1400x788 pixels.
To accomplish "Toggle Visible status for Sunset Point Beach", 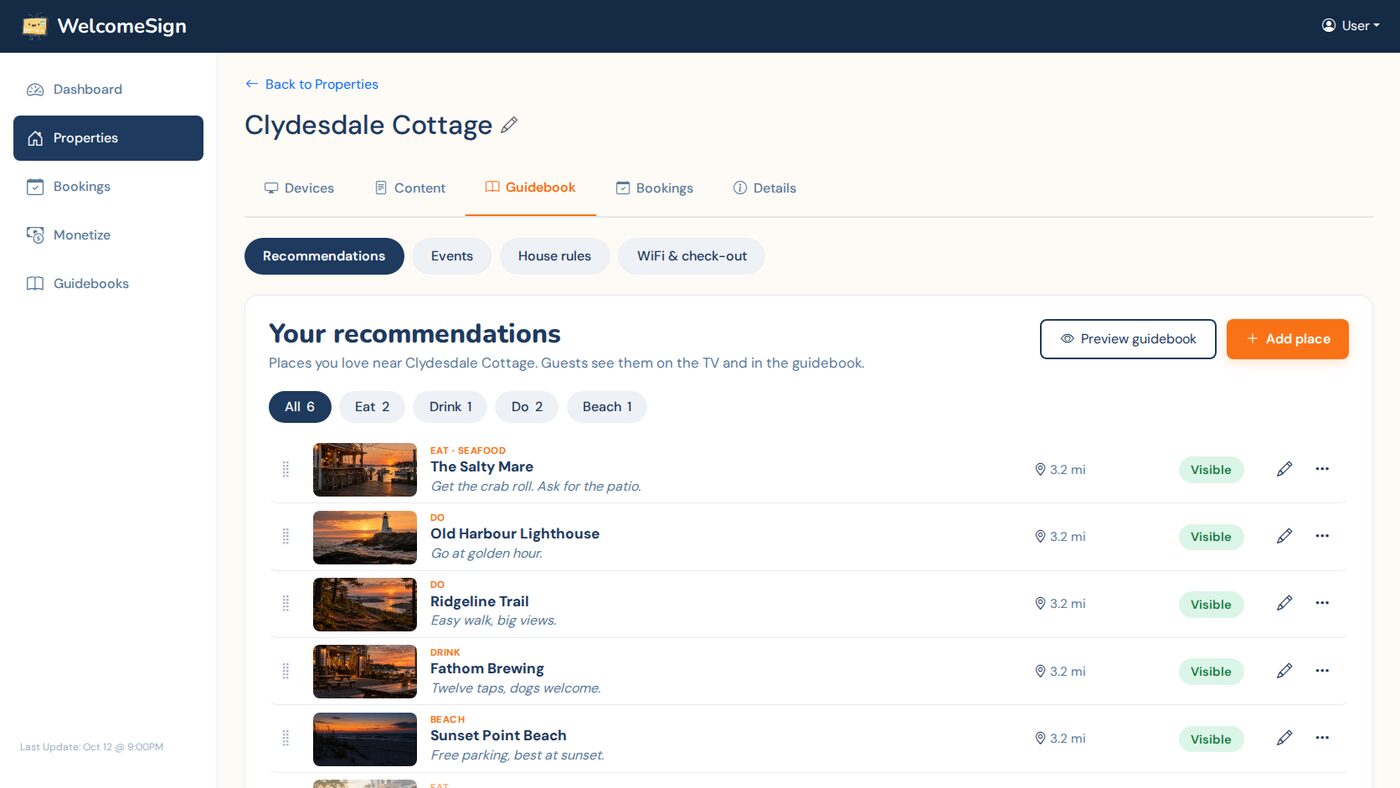I will click(1211, 739).
